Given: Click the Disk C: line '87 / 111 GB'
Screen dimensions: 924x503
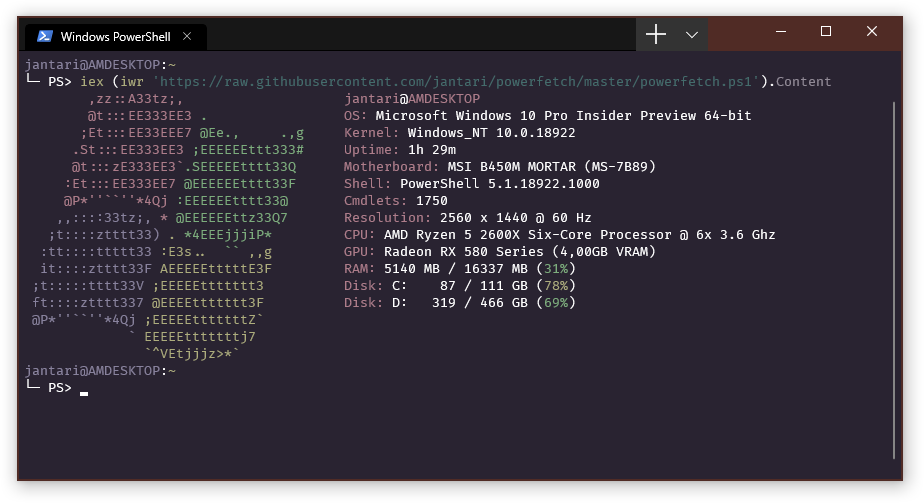Looking at the screenshot, I should tap(483, 286).
